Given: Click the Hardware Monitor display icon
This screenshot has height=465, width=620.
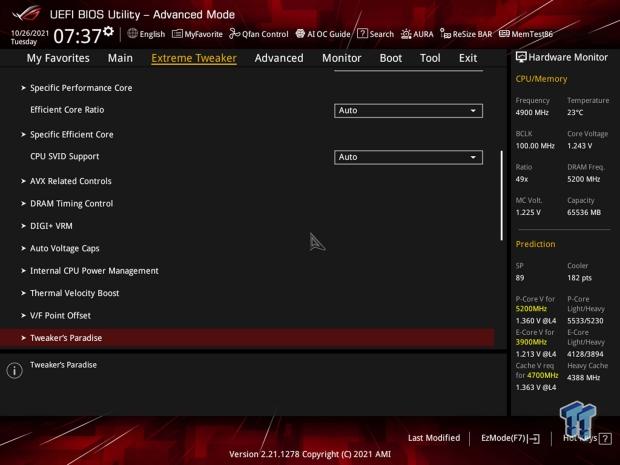Looking at the screenshot, I should [x=521, y=57].
